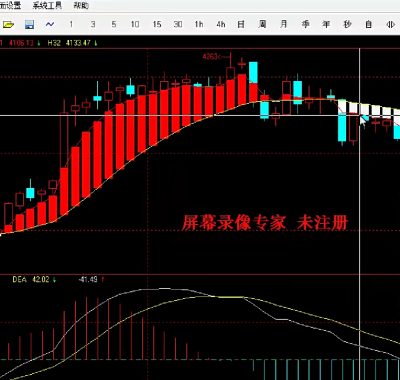Select the 10-minute period button

pos(135,24)
